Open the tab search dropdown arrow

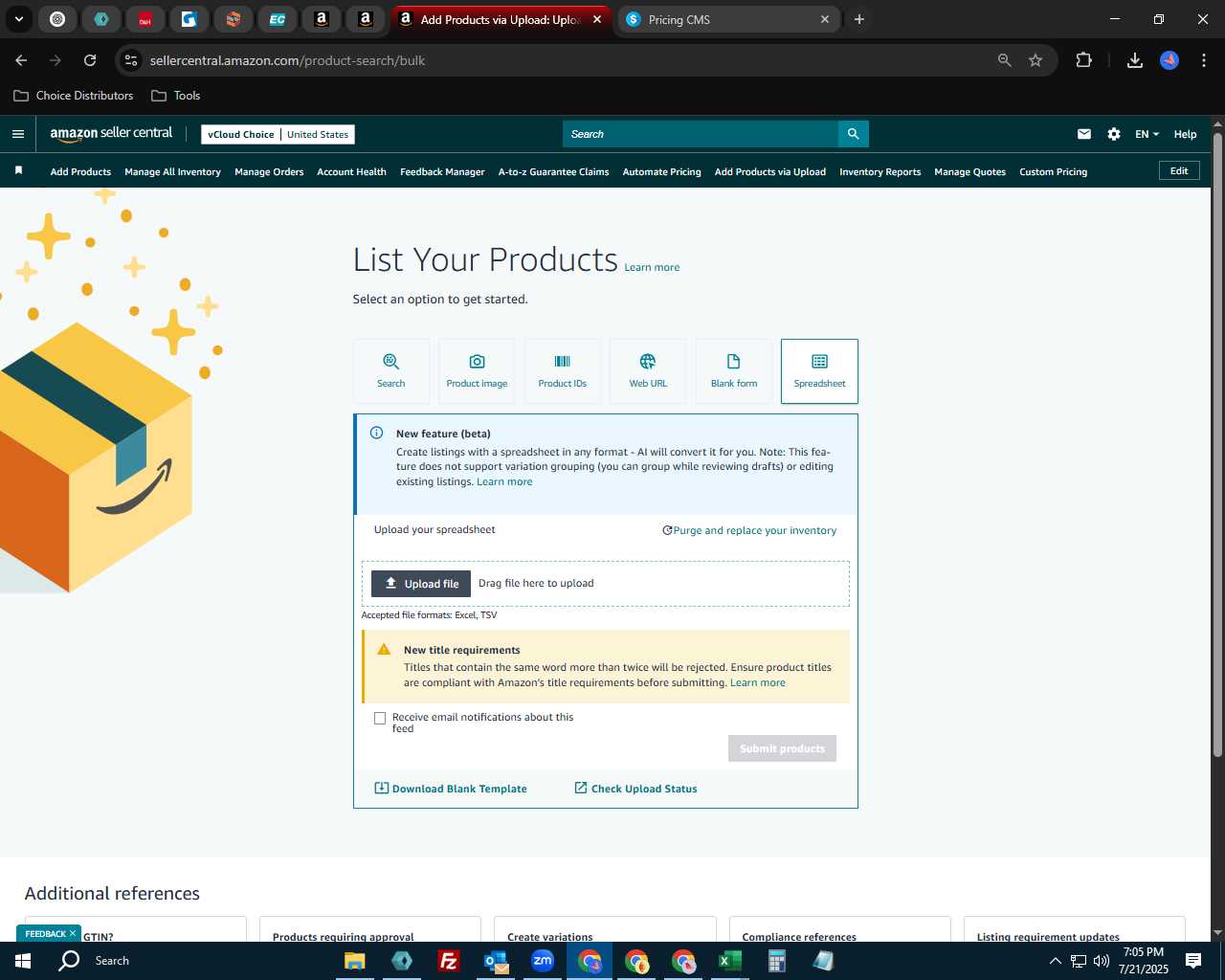pyautogui.click(x=18, y=19)
